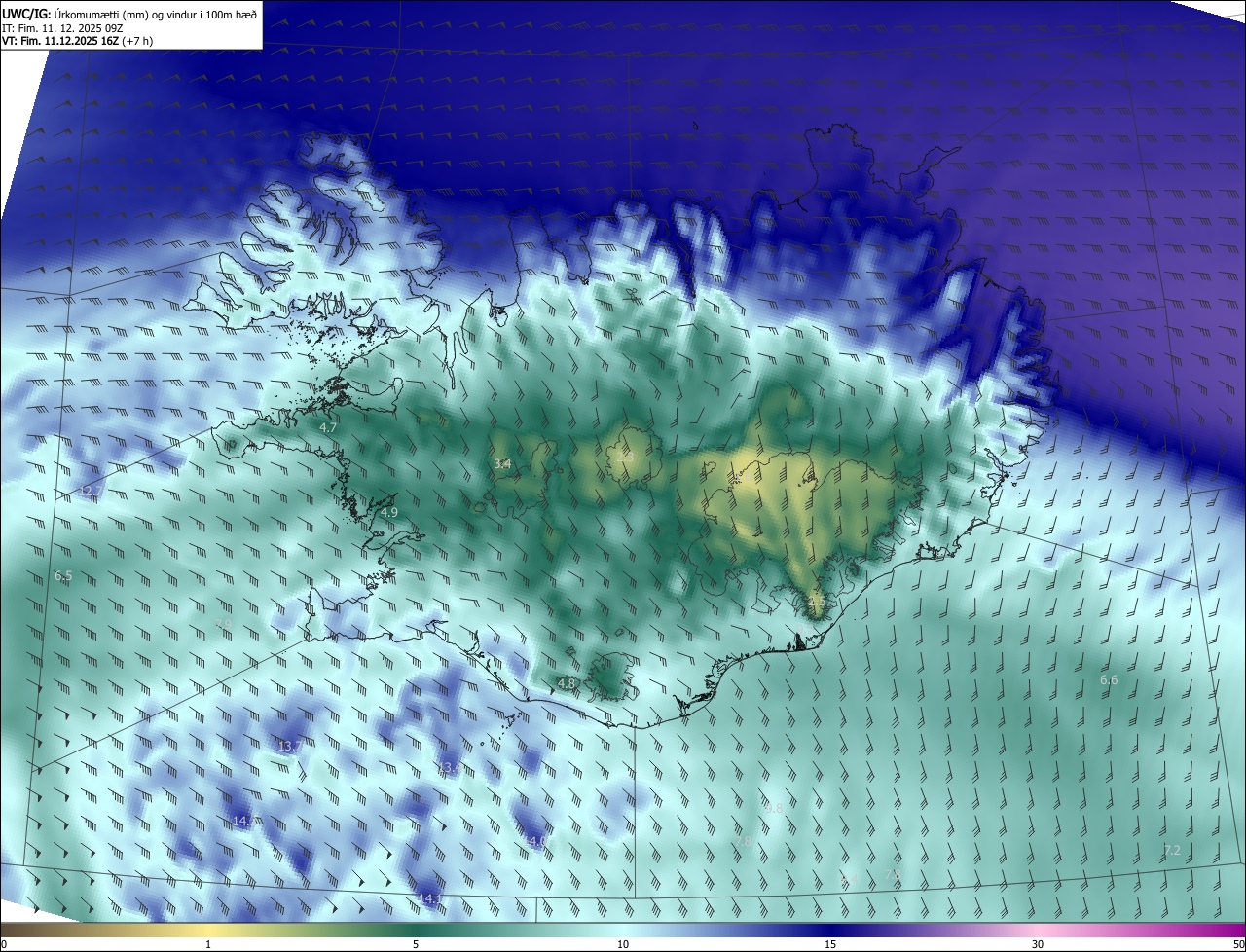Click the 7.2 value label on map
The image size is (1246, 952).
coord(1172,850)
